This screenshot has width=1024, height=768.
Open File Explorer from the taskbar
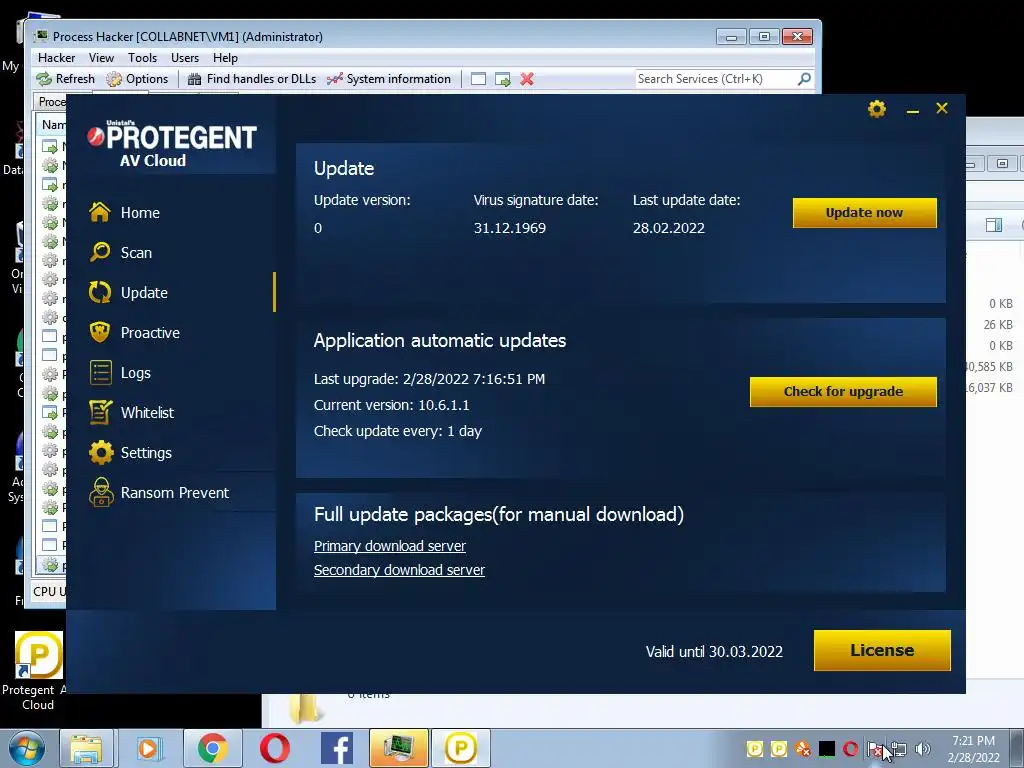coord(86,748)
